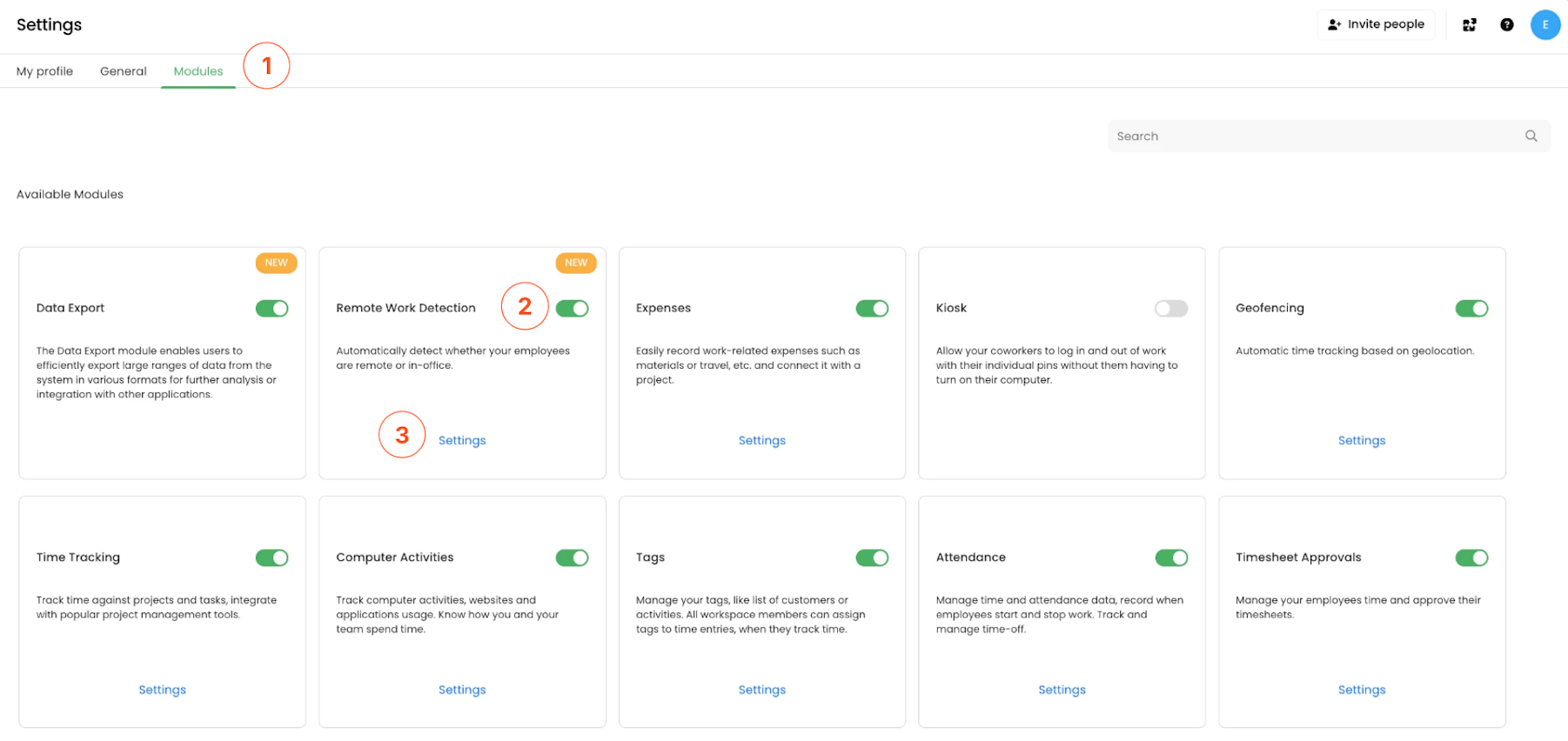
Task: Click the search magnifier icon
Action: [x=1531, y=136]
